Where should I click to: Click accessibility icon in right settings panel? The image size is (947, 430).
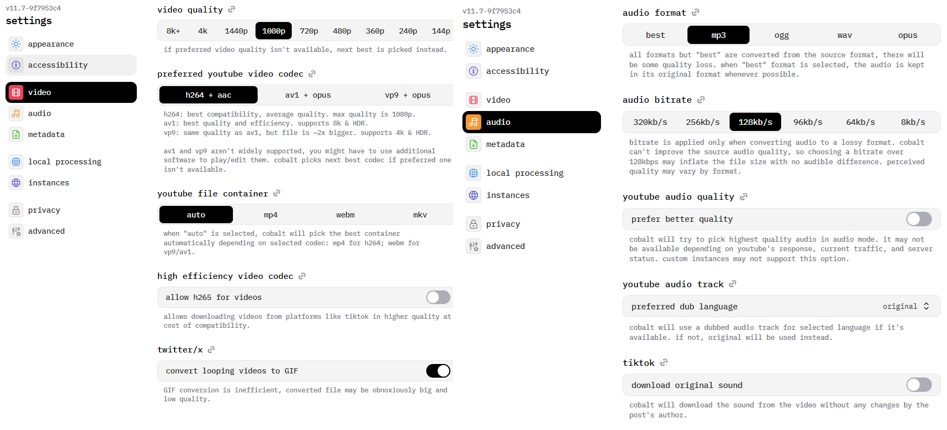pyautogui.click(x=474, y=71)
